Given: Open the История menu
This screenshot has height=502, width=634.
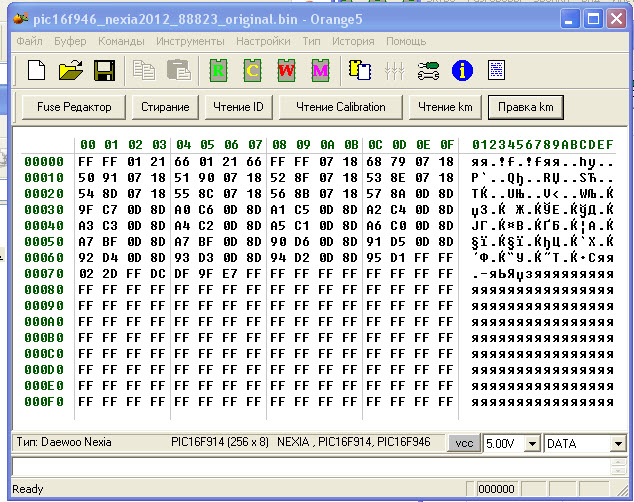Looking at the screenshot, I should point(353,41).
